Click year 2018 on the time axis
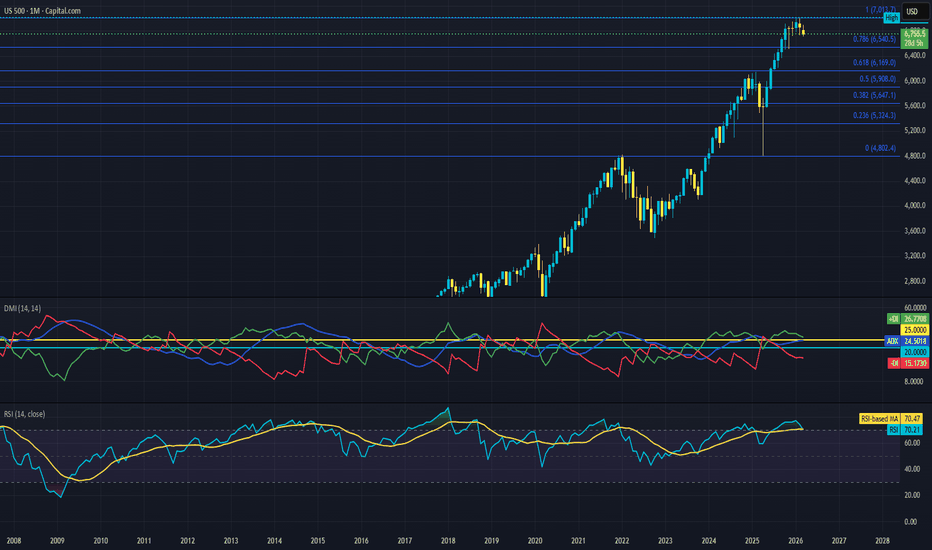Image resolution: width=932 pixels, height=550 pixels. [448, 541]
